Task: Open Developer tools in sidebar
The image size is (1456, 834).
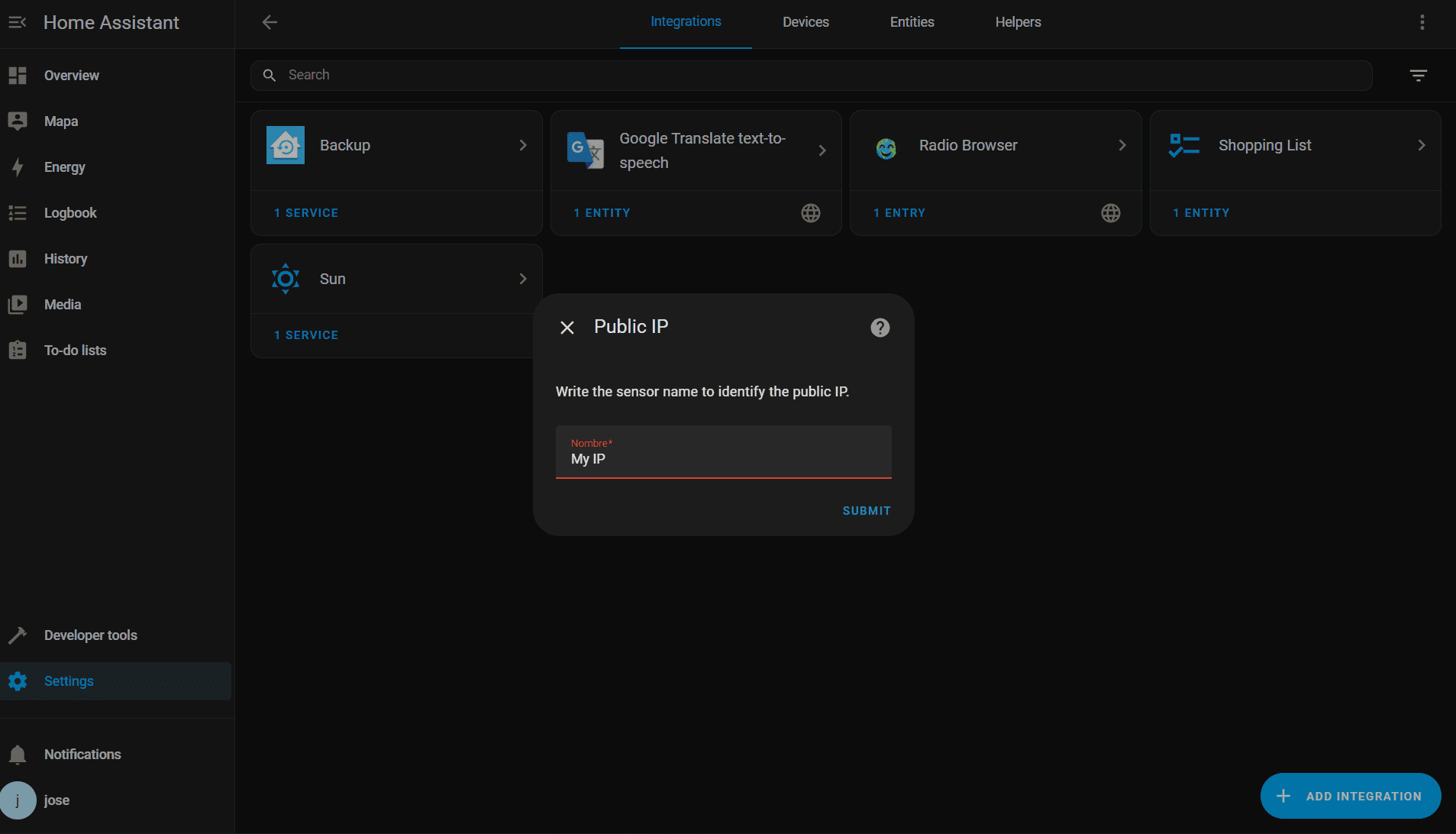Action: 90,635
